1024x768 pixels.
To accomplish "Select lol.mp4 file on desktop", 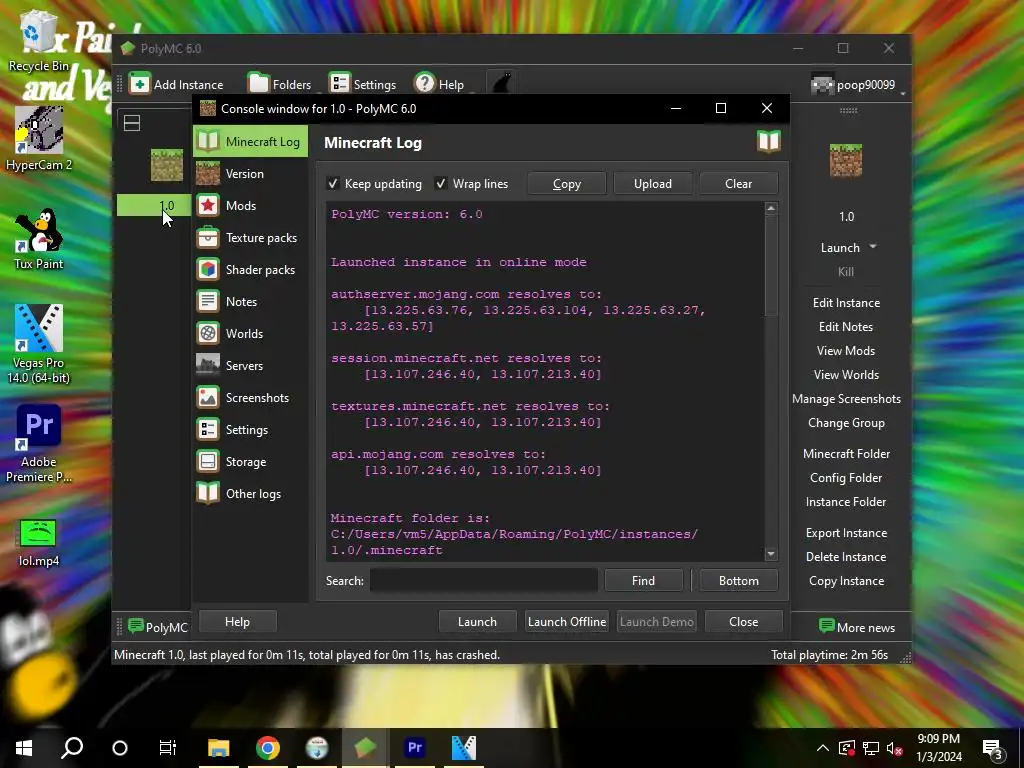I will pos(39,543).
